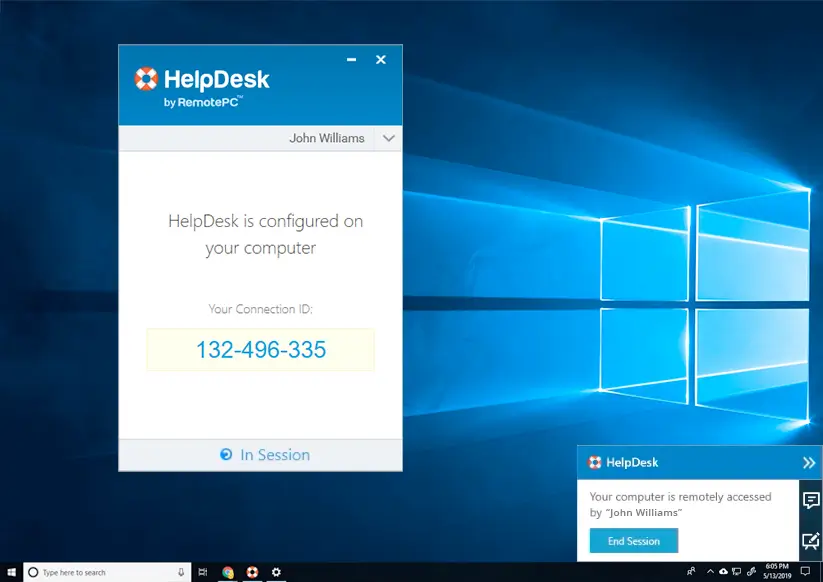Open the whiteboard annotation icon on the popup edge

pyautogui.click(x=811, y=542)
